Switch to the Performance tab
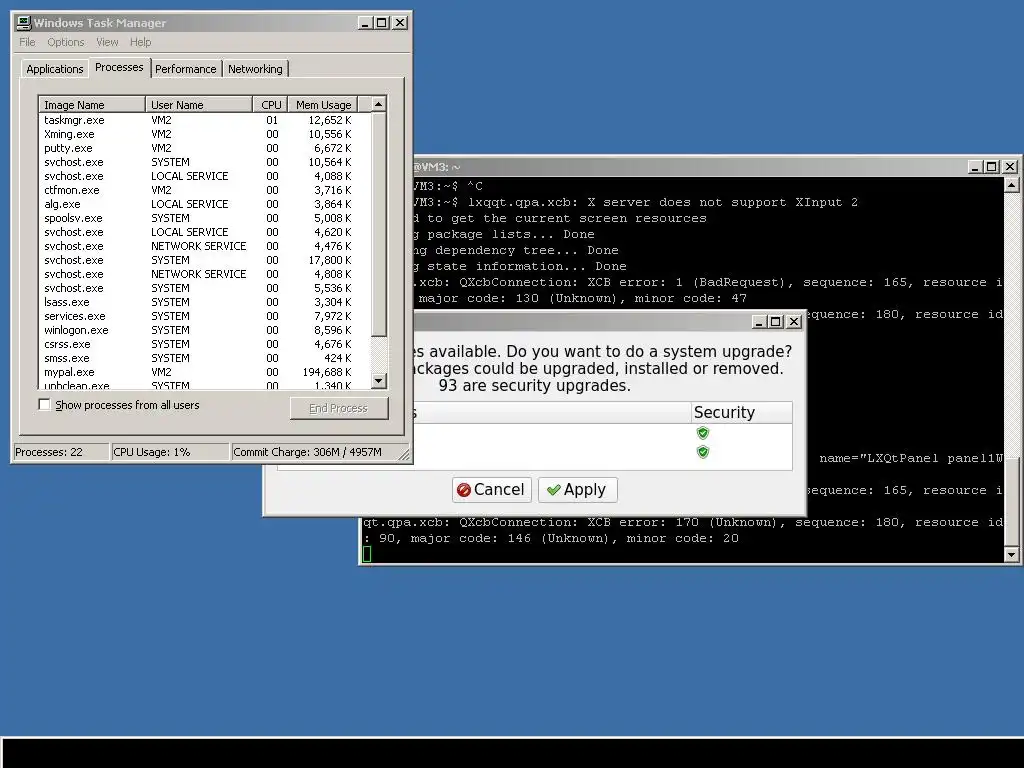The image size is (1024, 768). 185,69
